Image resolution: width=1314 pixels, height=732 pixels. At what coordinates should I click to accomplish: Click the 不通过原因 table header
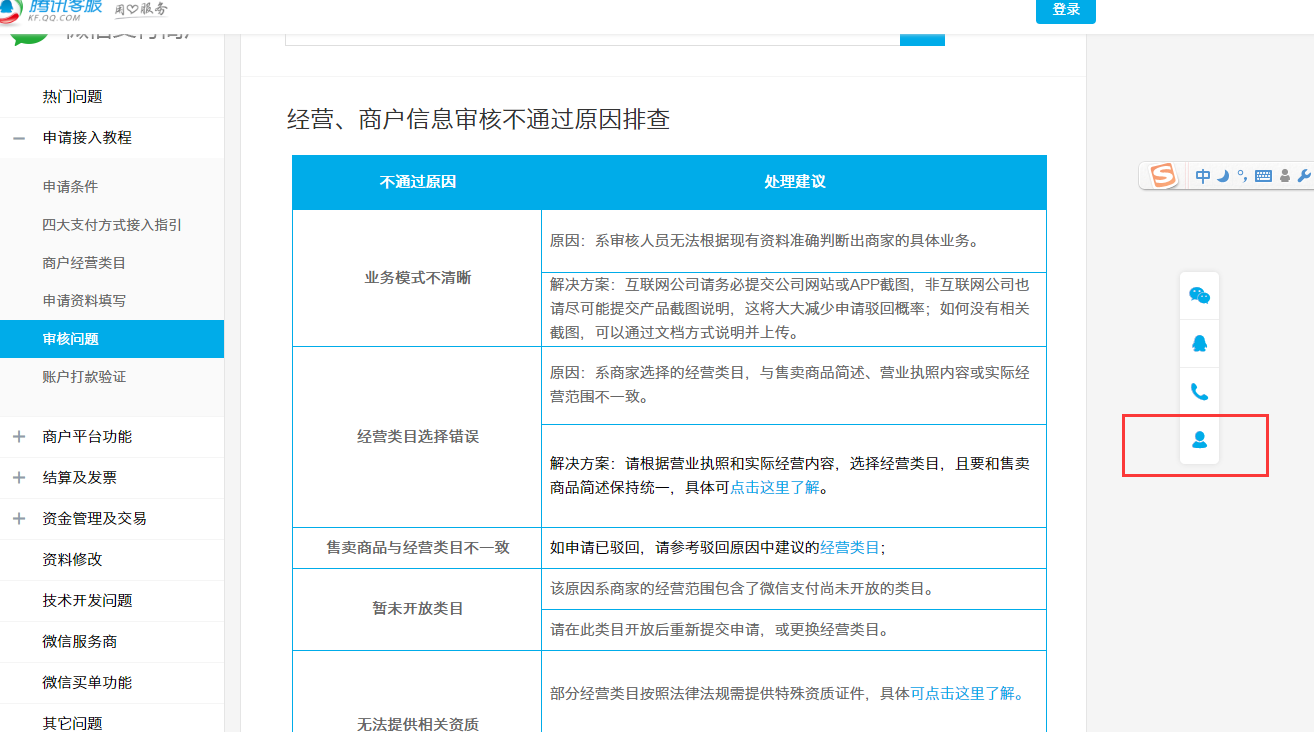[417, 182]
